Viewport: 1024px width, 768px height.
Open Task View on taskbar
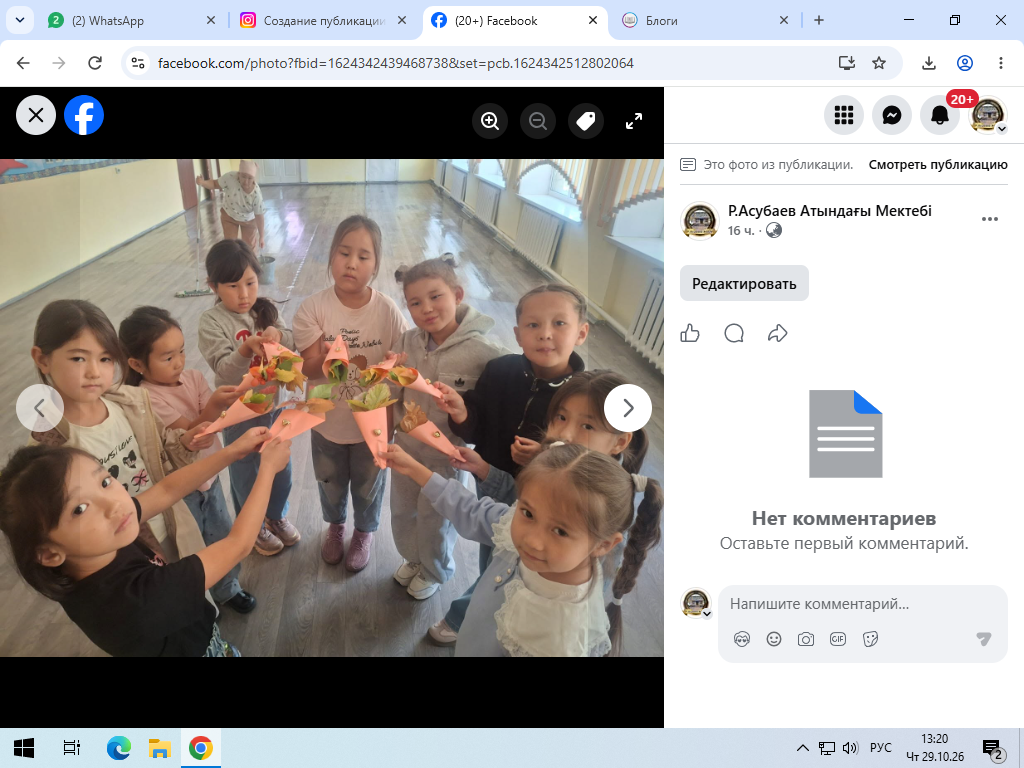tap(72, 748)
